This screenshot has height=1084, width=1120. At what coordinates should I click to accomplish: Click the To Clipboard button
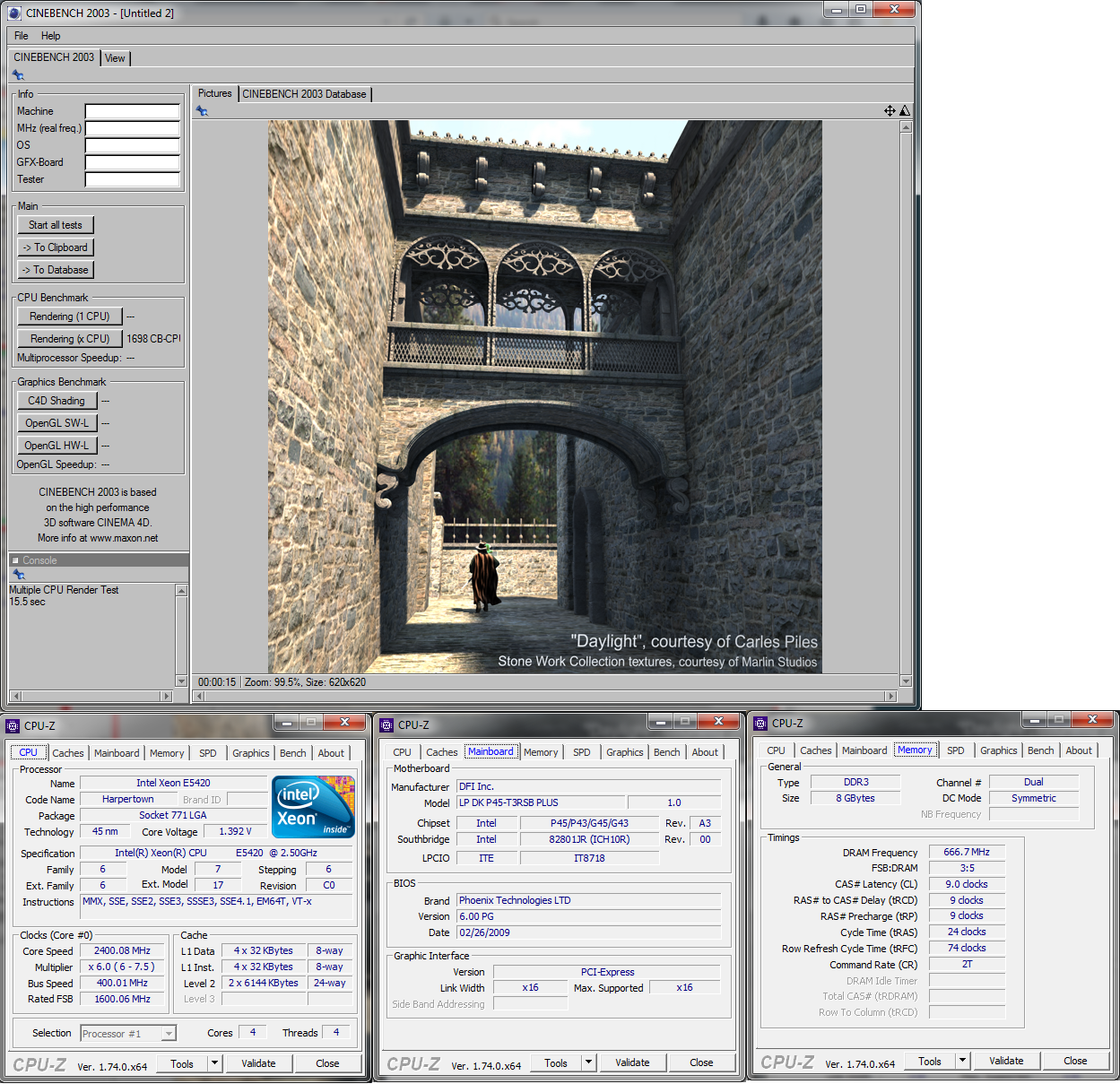tap(56, 247)
